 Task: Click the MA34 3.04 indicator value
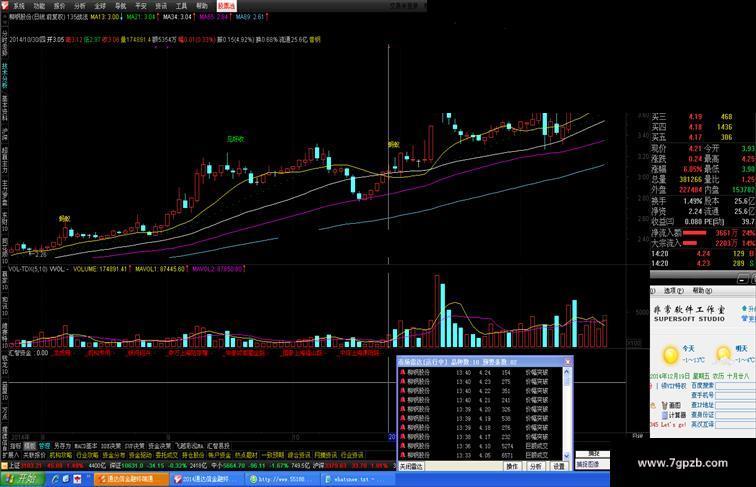click(179, 17)
